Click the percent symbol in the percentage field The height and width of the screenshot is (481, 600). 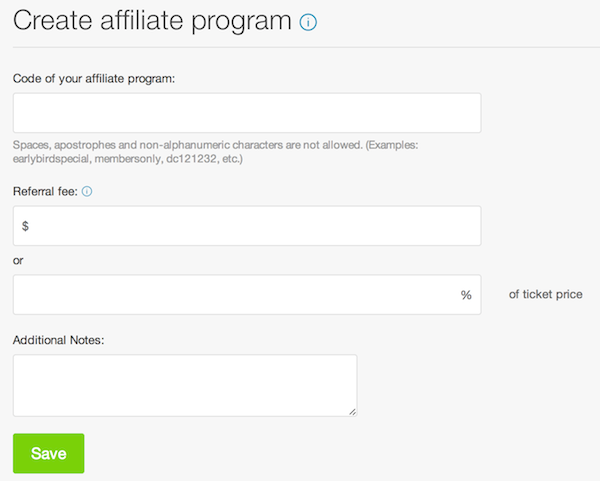pyautogui.click(x=466, y=295)
